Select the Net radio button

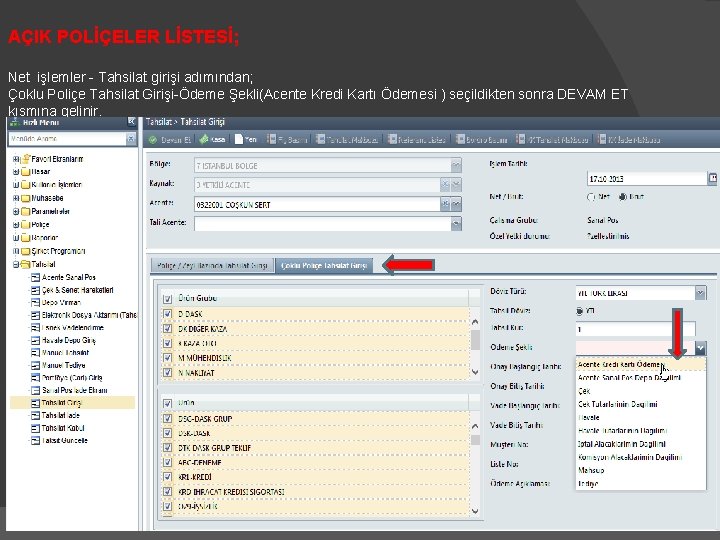(x=591, y=197)
